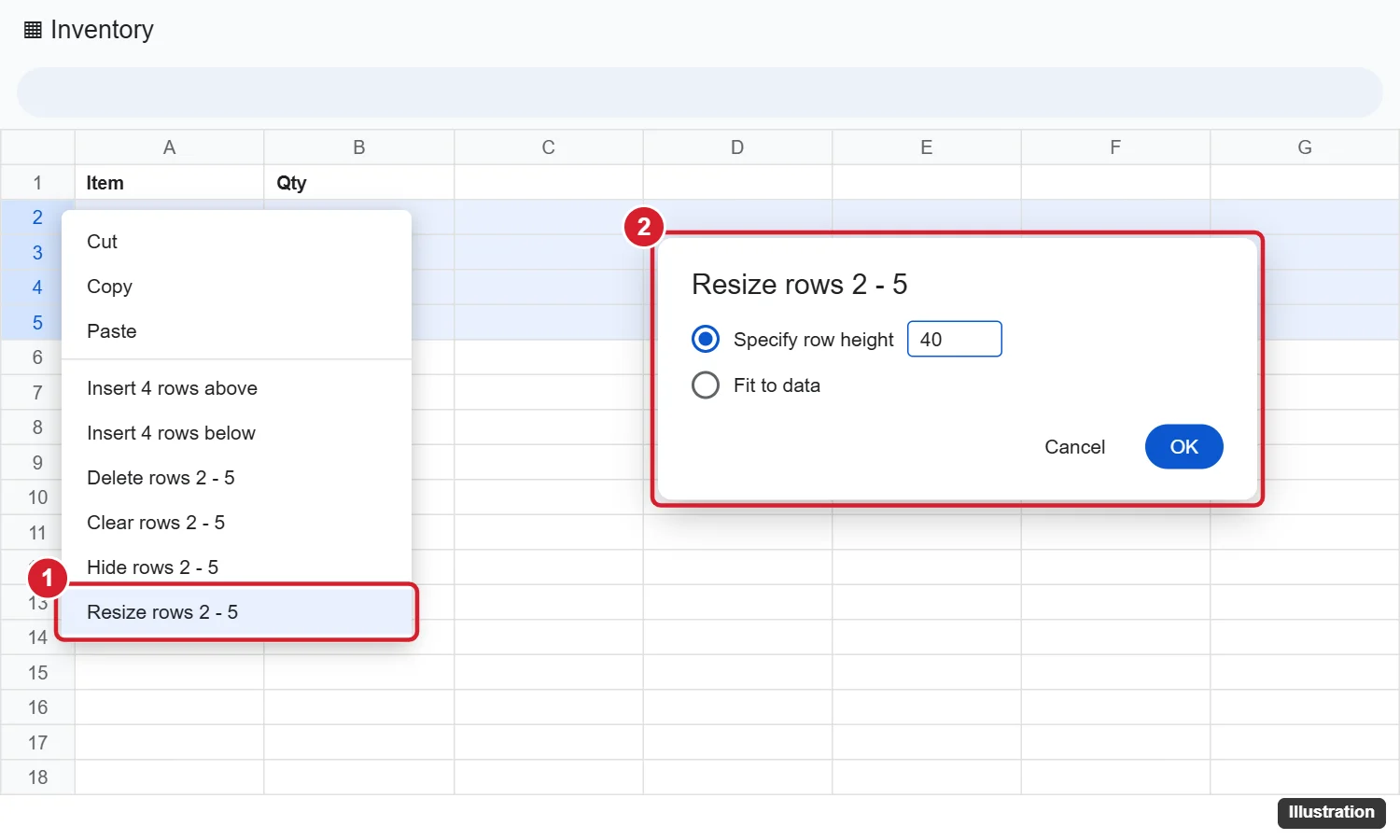This screenshot has height=840, width=1400.
Task: Select Fit to data radio button
Action: [706, 385]
